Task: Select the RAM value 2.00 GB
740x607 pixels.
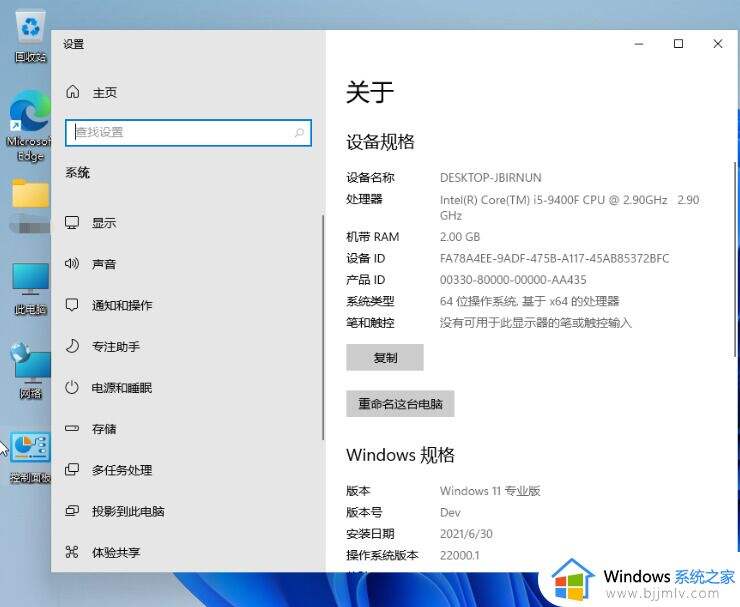Action: [x=460, y=237]
